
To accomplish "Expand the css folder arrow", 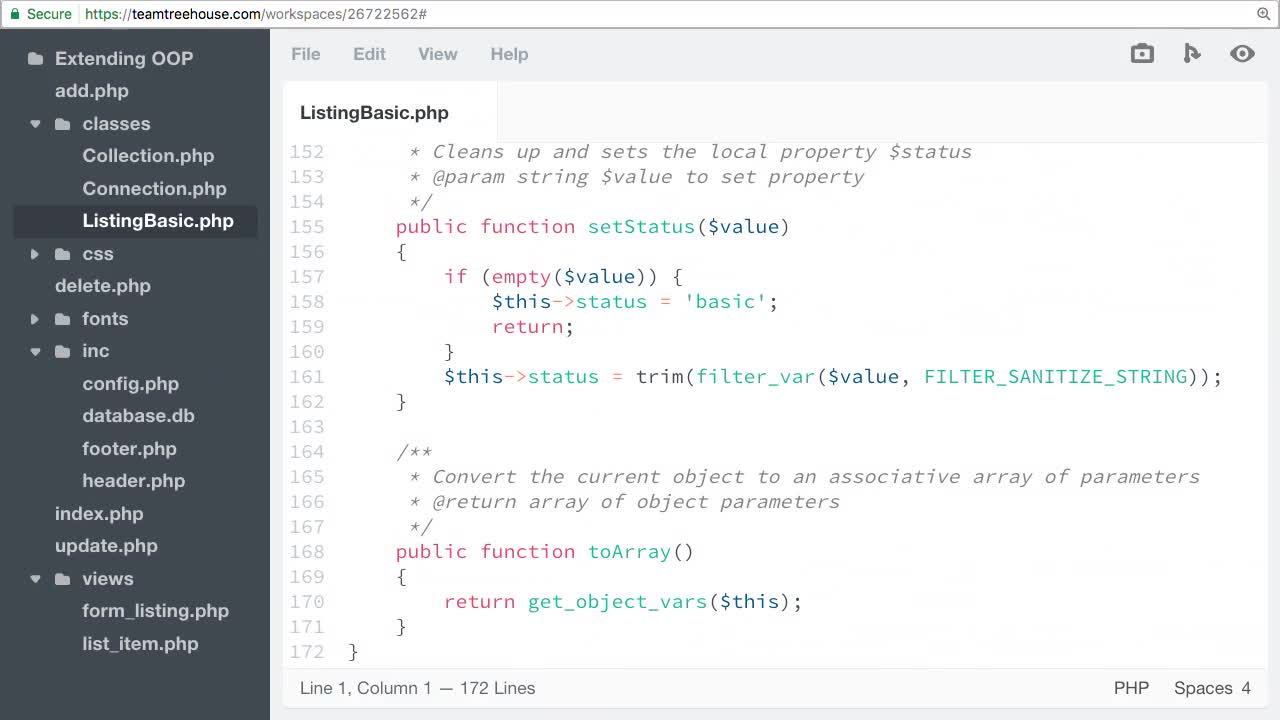I will tap(35, 254).
